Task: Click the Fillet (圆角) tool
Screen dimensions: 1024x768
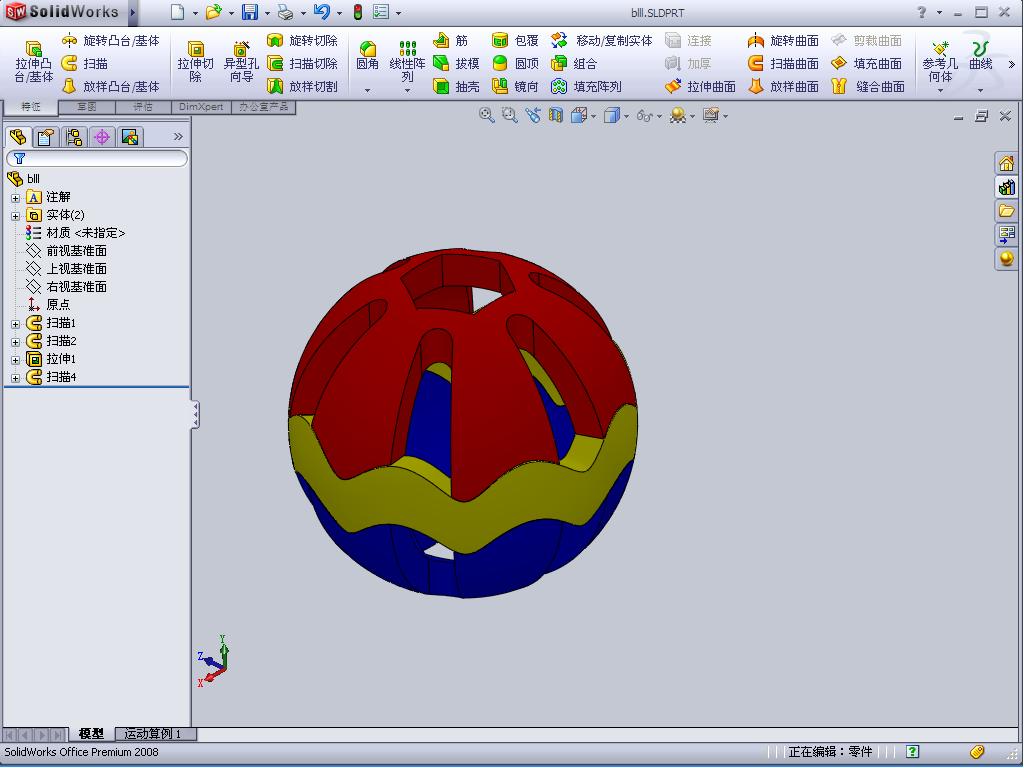Action: click(x=367, y=56)
